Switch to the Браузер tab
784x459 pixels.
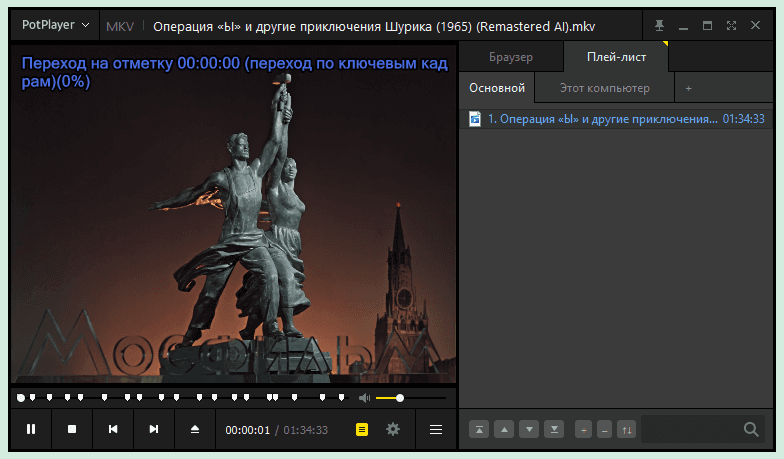pos(510,57)
